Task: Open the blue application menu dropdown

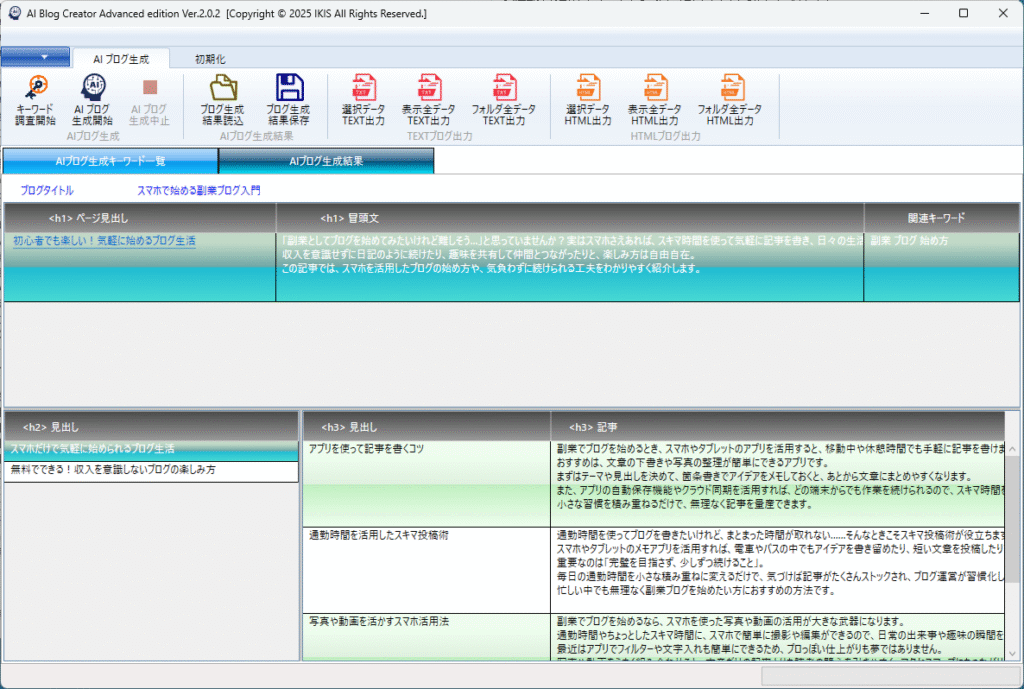Action: [35, 57]
